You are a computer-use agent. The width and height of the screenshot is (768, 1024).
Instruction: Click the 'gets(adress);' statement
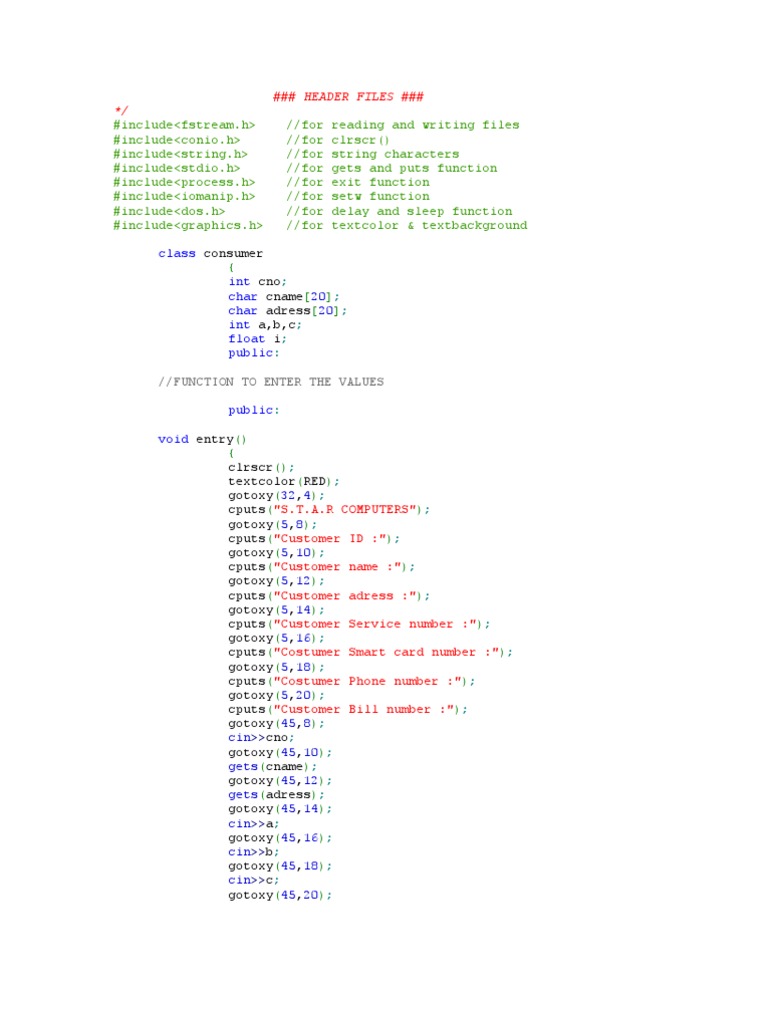tap(276, 795)
